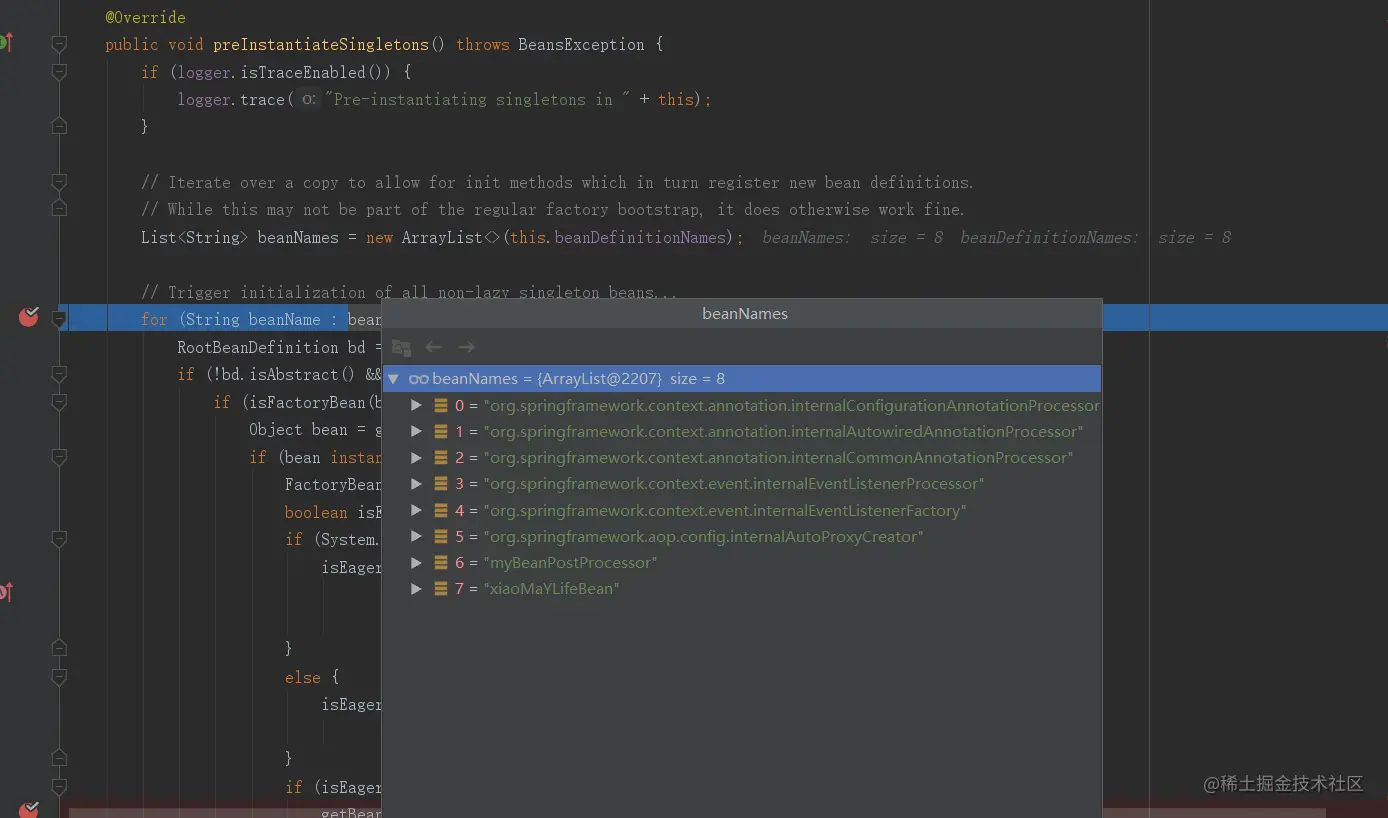Select row 1 internalAutowiredAnnotationProcessor value

[x=783, y=431]
